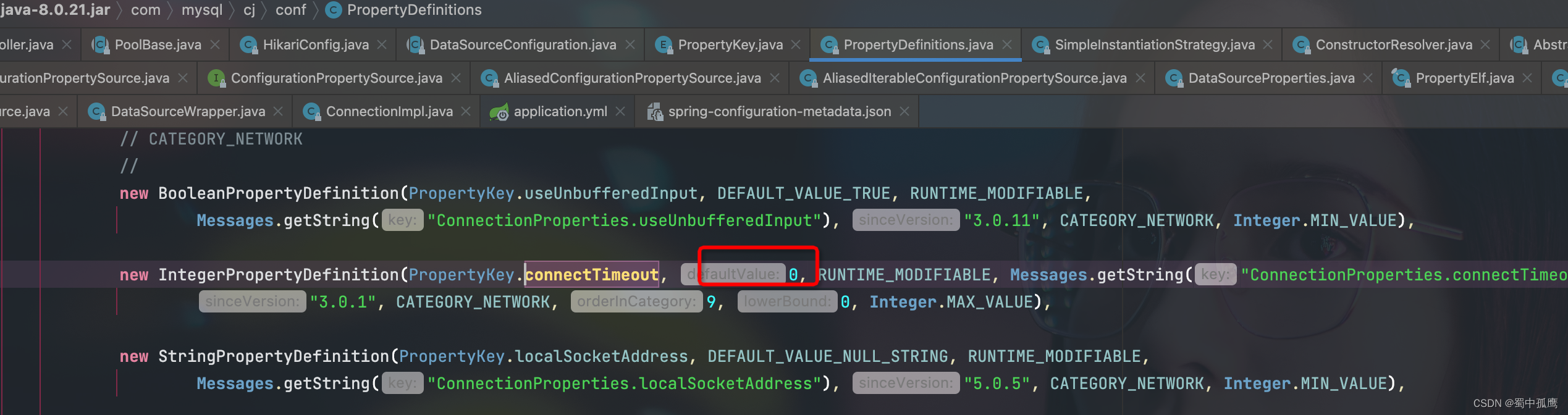
Task: Close ConstructorResolver.java tab
Action: point(1485,45)
